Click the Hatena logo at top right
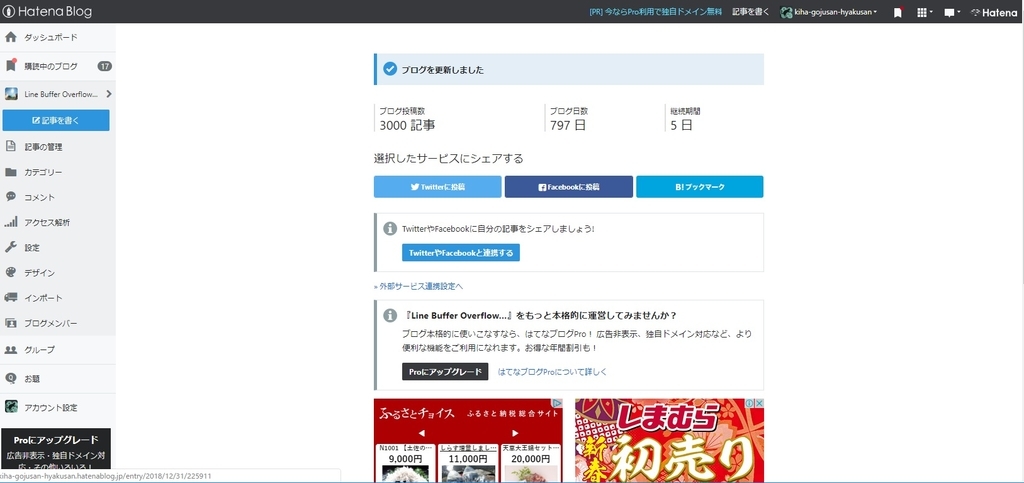This screenshot has height=483, width=1024. (x=993, y=12)
